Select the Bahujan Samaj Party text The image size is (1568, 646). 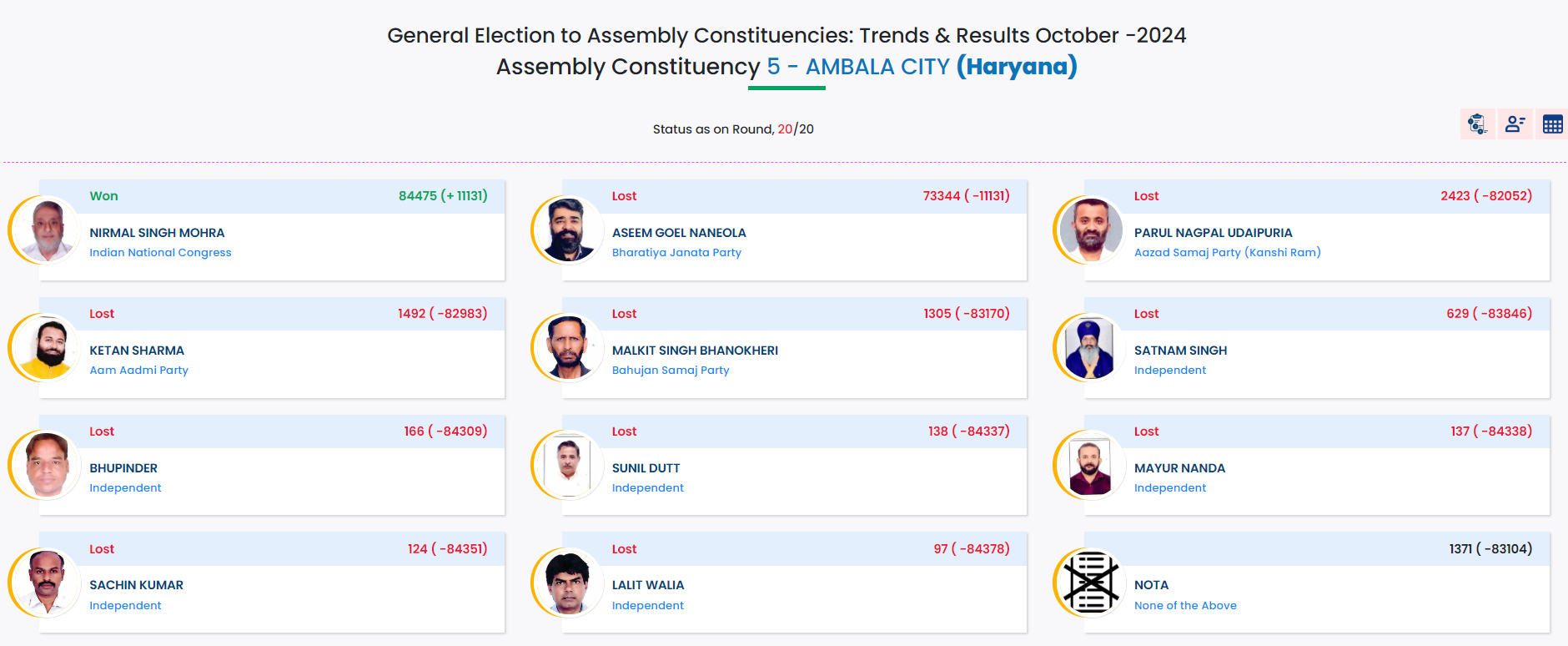(x=671, y=371)
